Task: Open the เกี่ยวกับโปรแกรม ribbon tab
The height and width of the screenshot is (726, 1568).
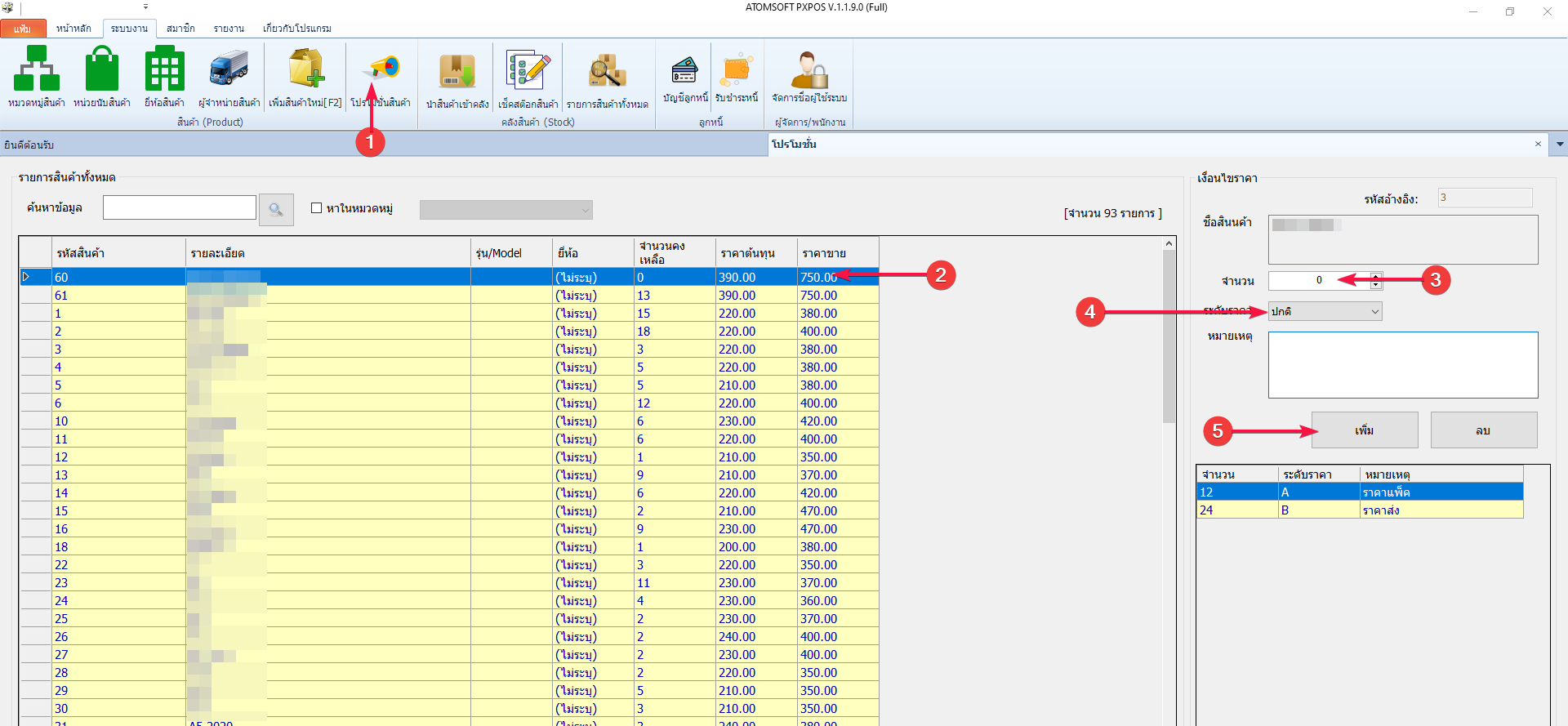Action: 297,29
